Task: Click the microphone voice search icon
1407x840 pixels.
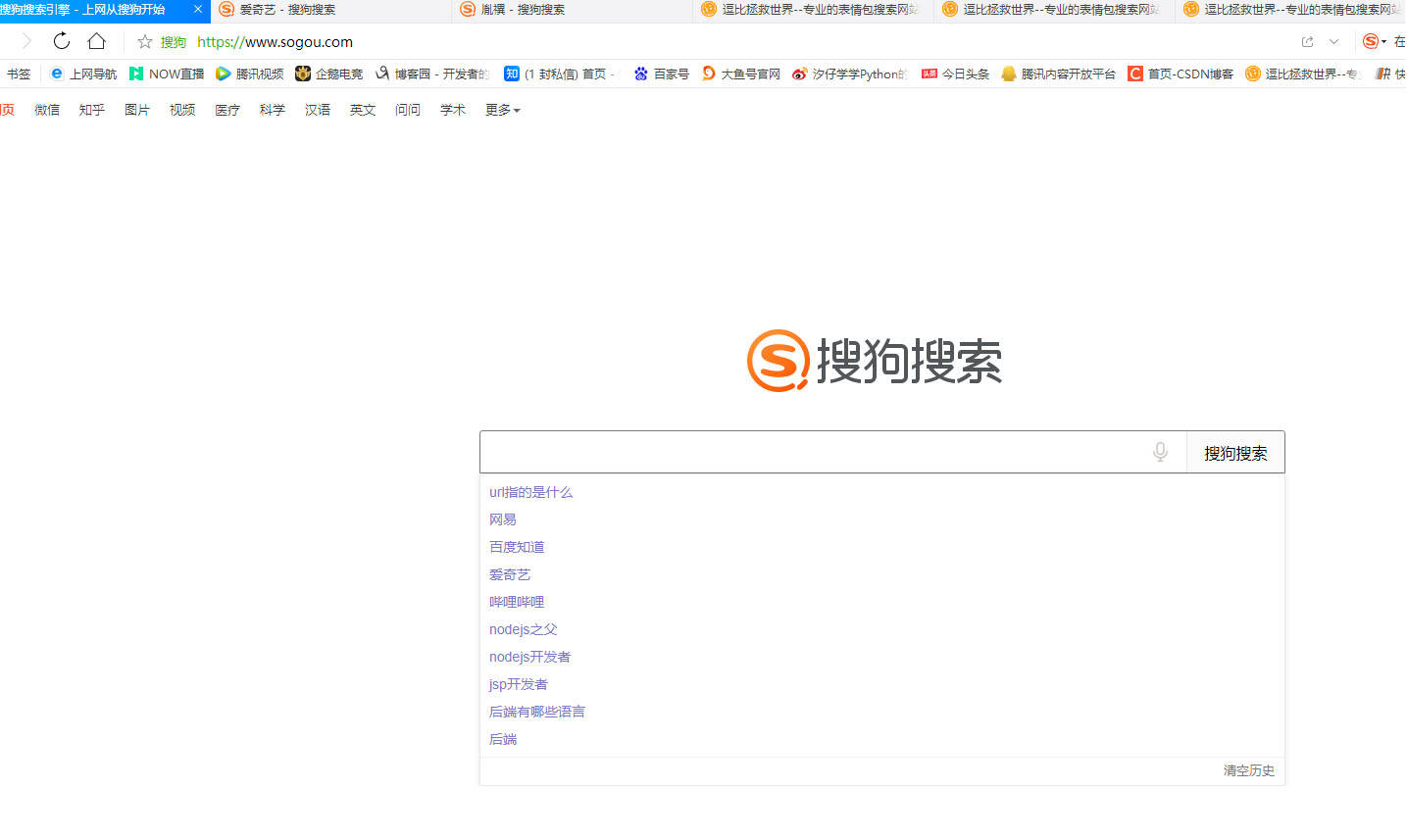Action: [1160, 452]
